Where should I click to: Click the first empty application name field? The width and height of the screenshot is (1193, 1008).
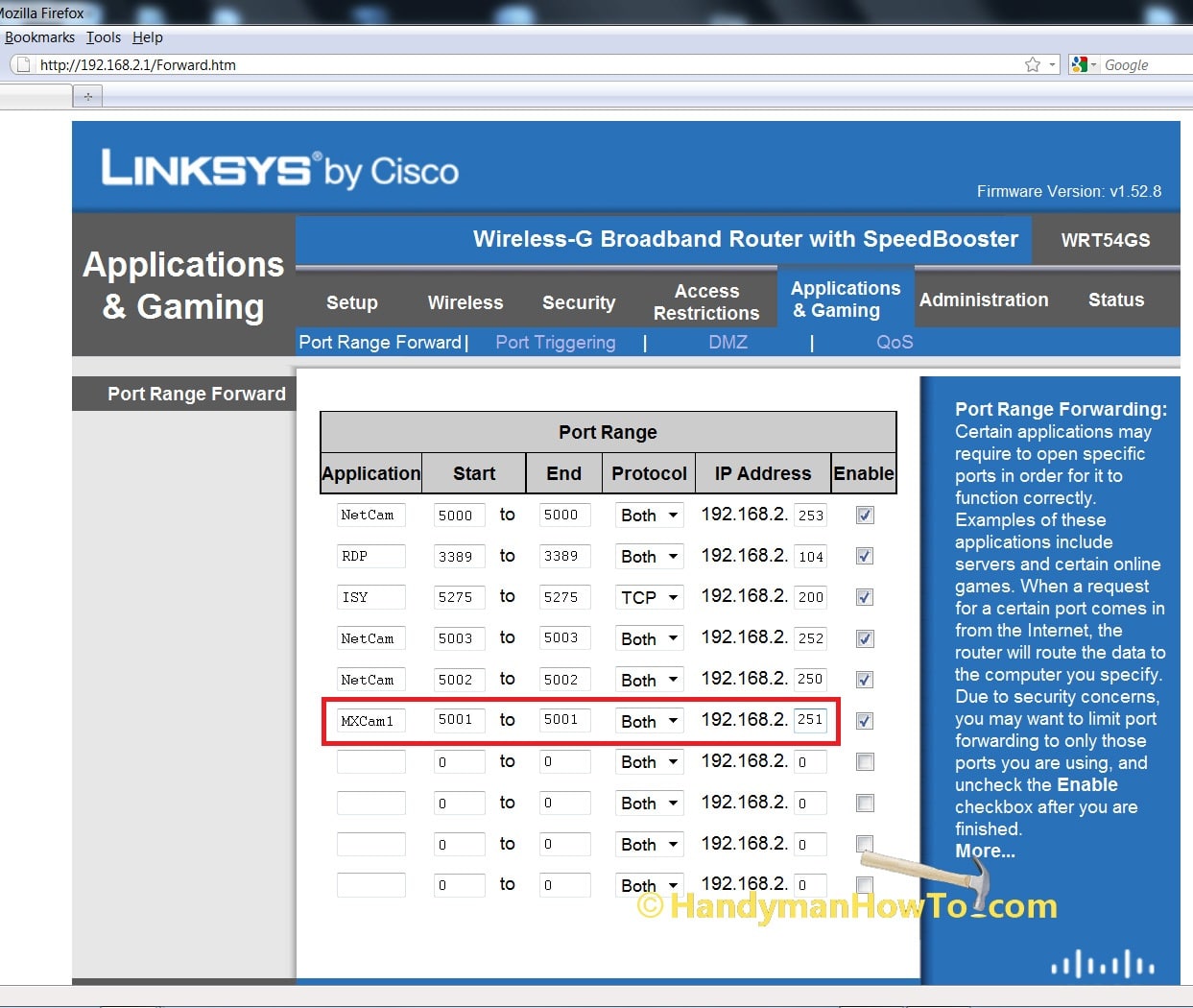pyautogui.click(x=371, y=761)
